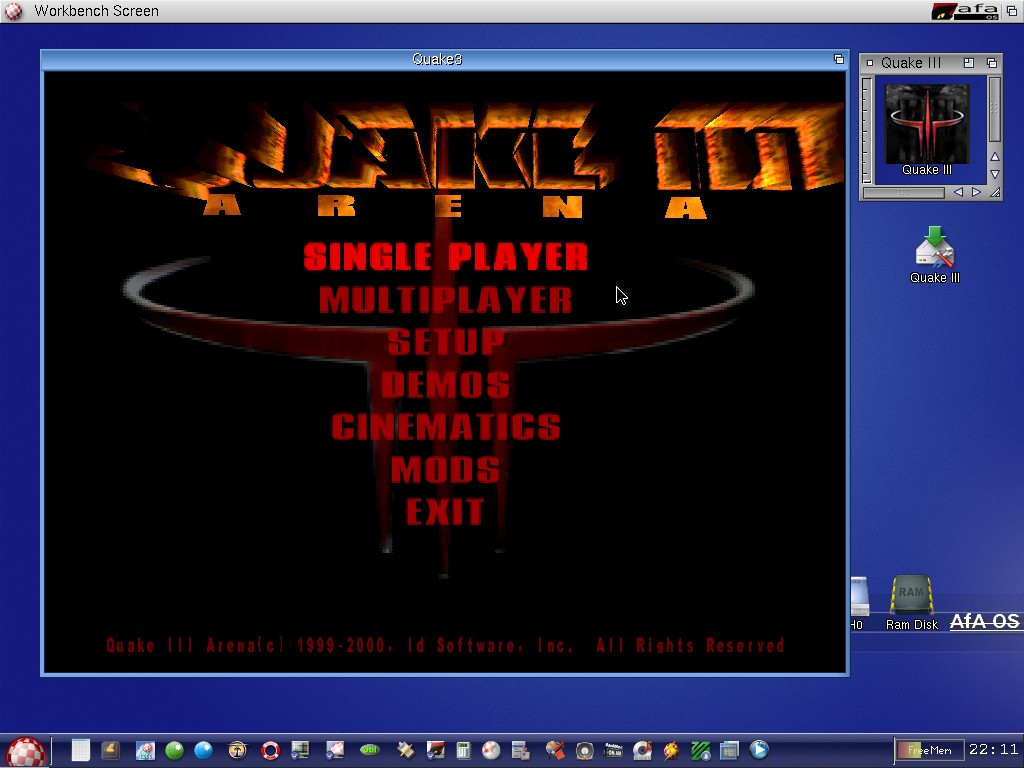Click the Quake III drawer vertical scrollbar
This screenshot has width=1024, height=768.
[994, 110]
